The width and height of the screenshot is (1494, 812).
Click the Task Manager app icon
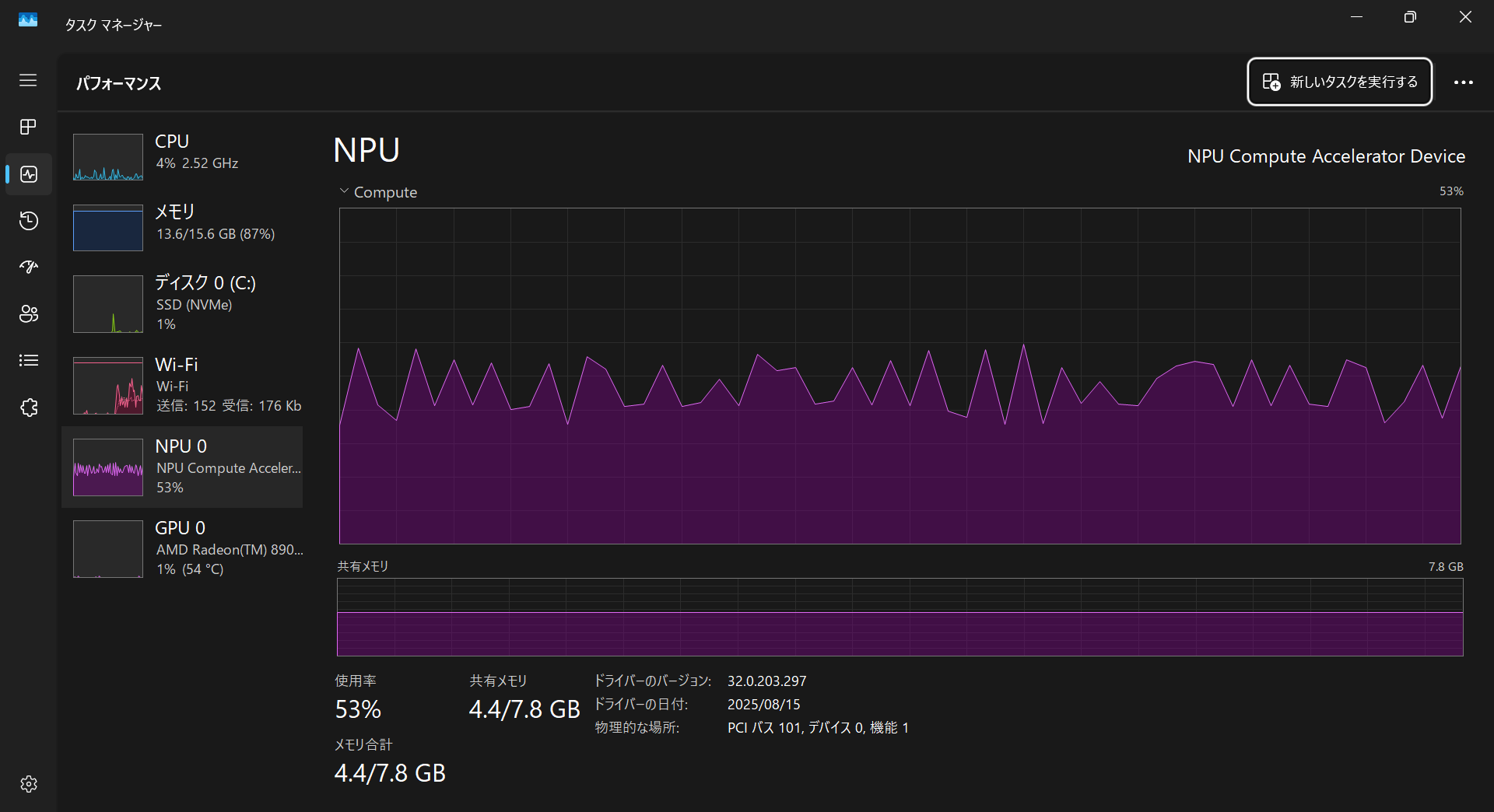28,19
